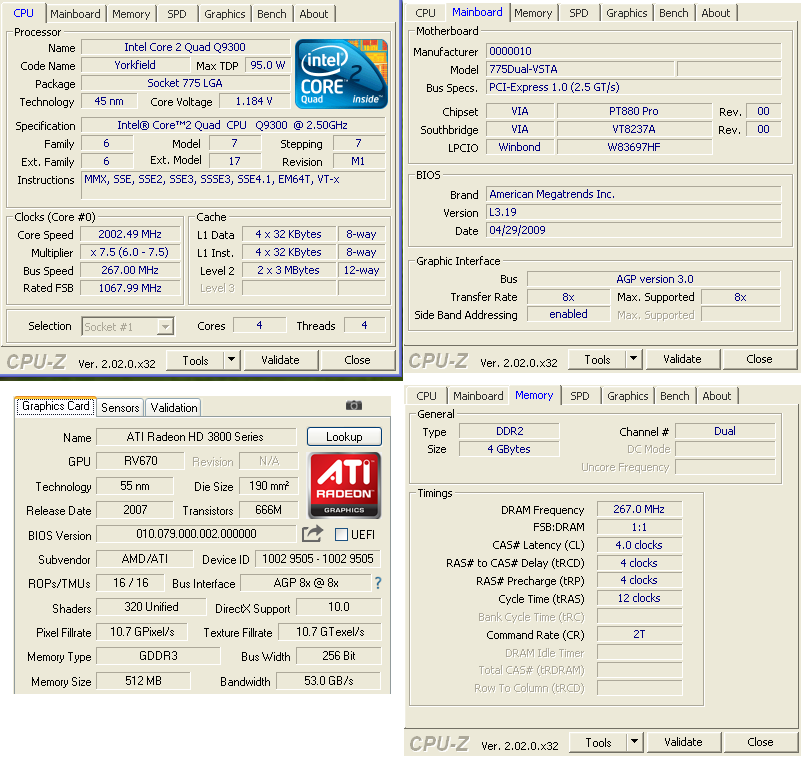This screenshot has height=757, width=802.
Task: Click the ATI Radeon Graphics logo
Action: tap(344, 485)
